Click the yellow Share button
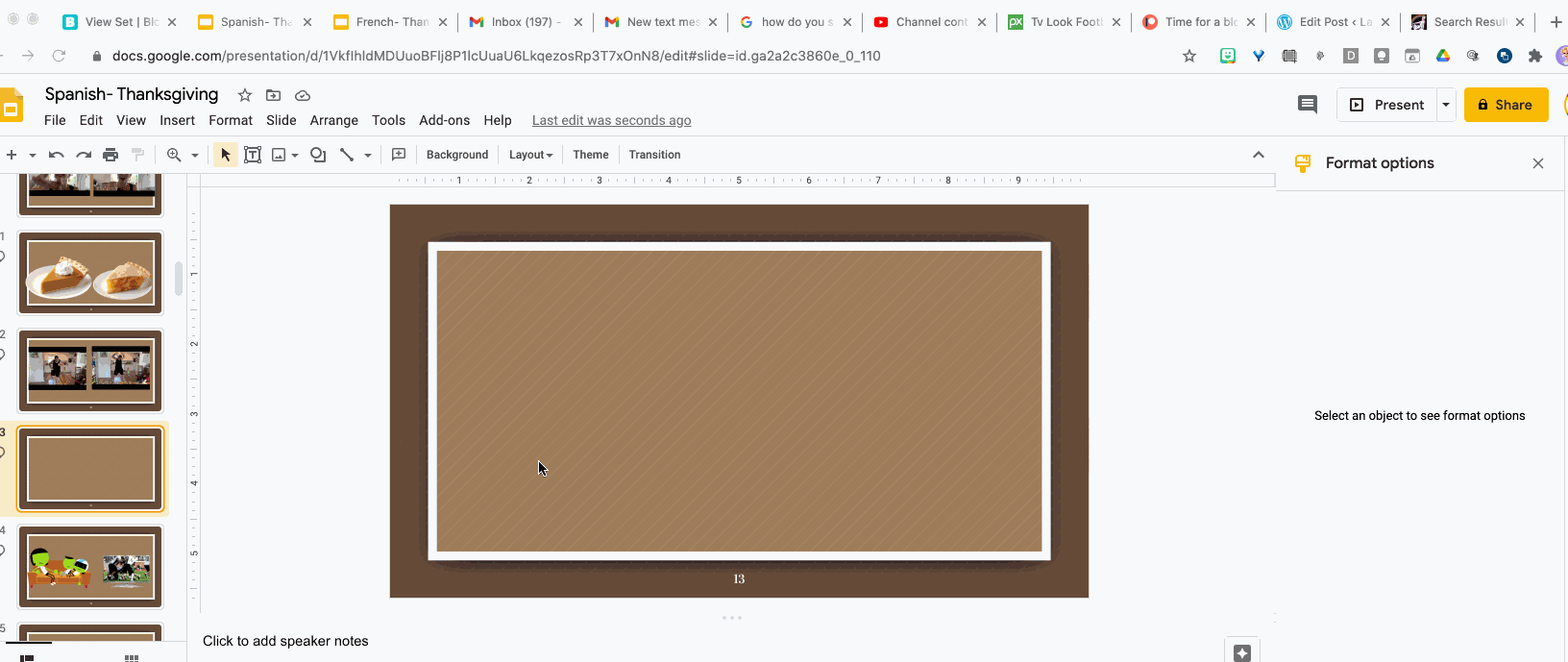 (x=1505, y=105)
